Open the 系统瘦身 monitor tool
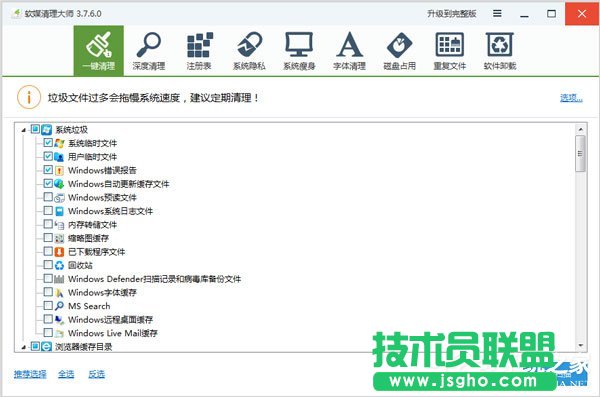 299,51
